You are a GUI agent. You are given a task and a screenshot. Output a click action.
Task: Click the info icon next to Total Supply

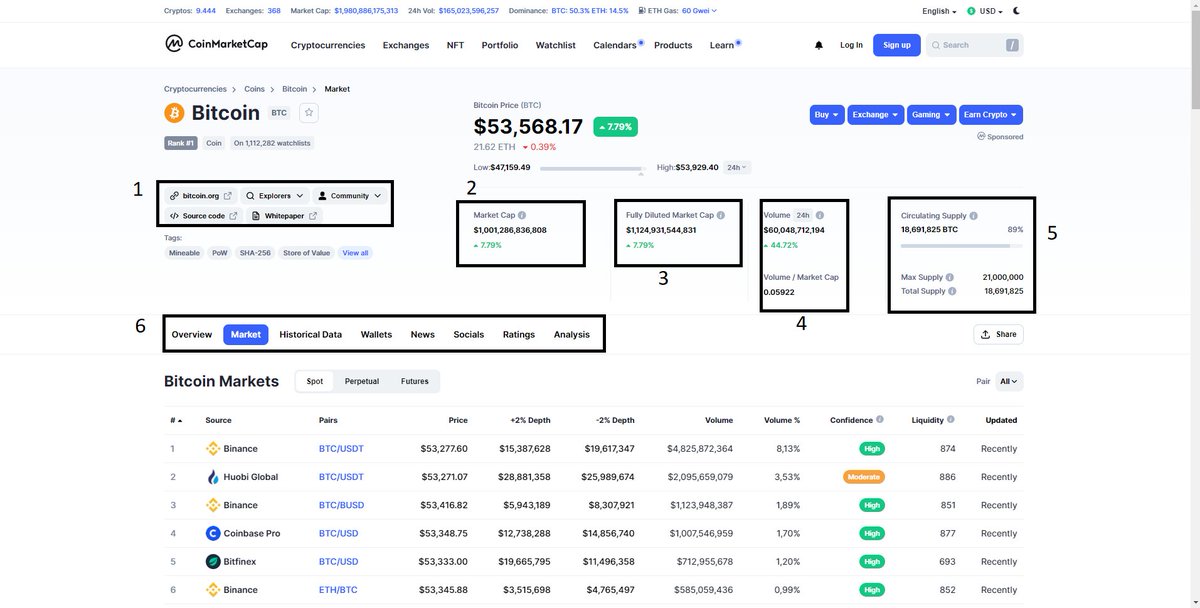point(953,291)
